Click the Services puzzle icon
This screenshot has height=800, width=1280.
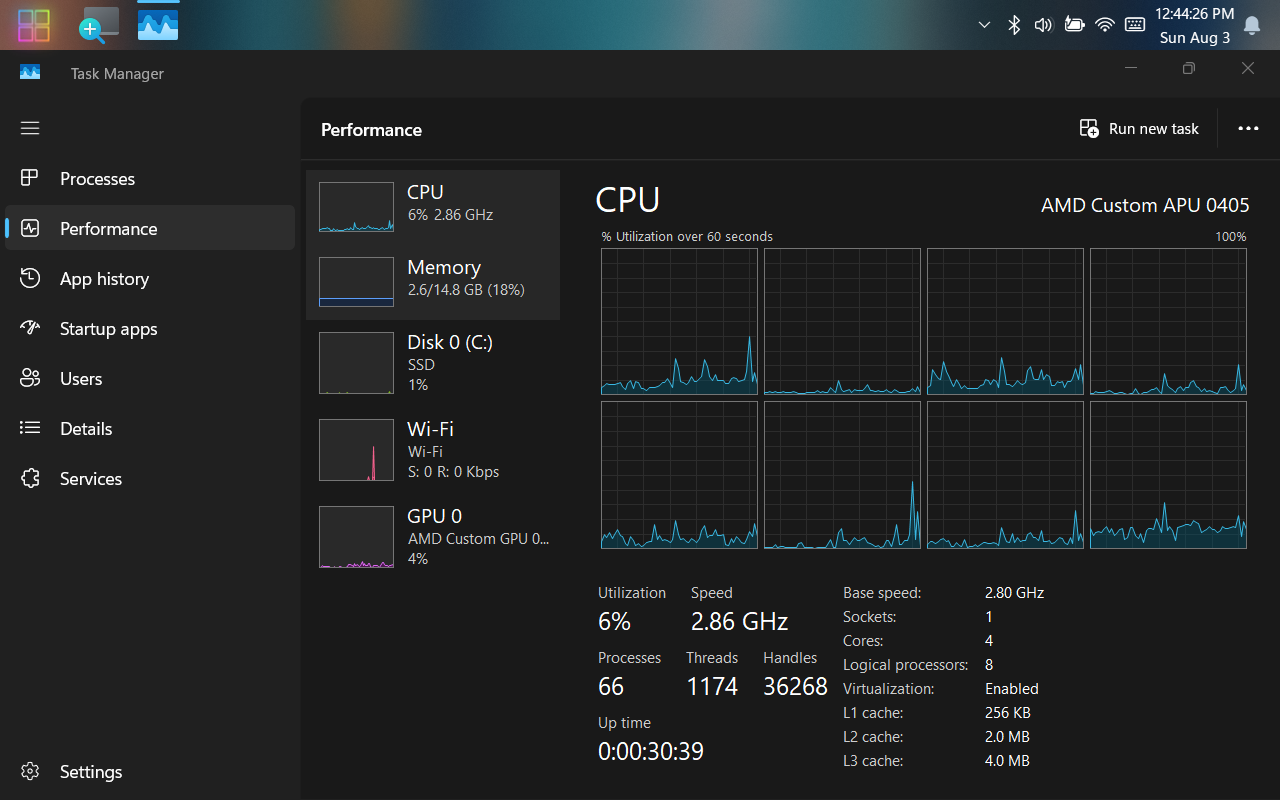pyautogui.click(x=30, y=478)
